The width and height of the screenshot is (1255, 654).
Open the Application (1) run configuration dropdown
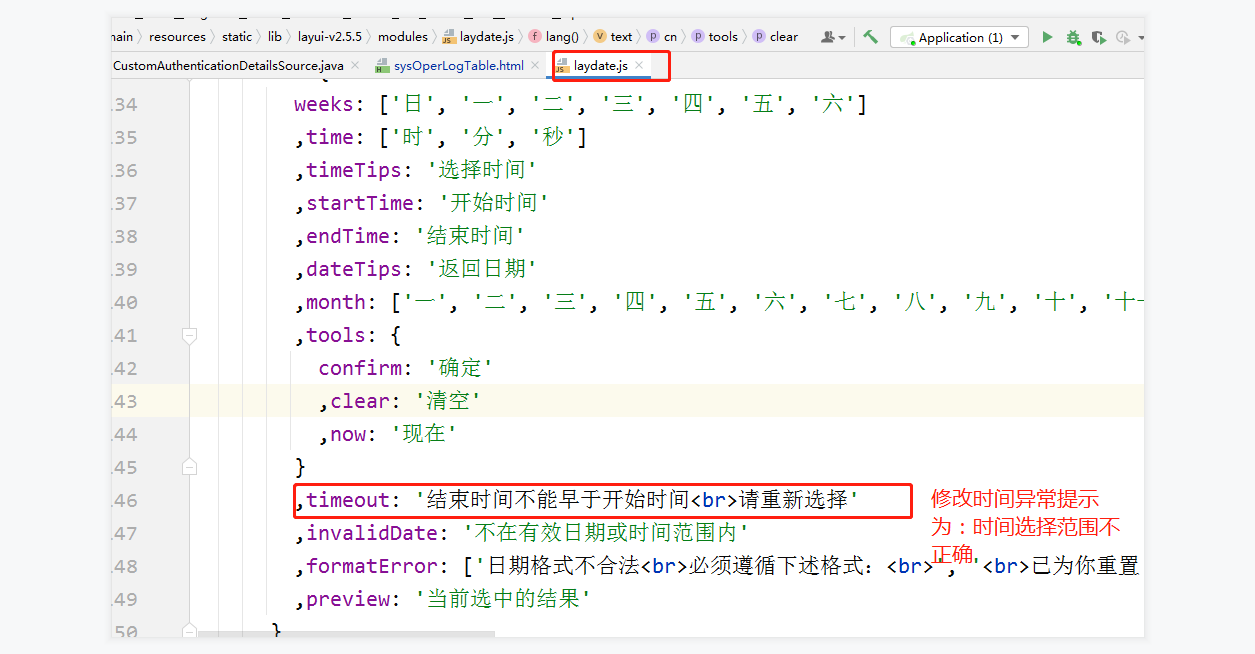coord(958,36)
